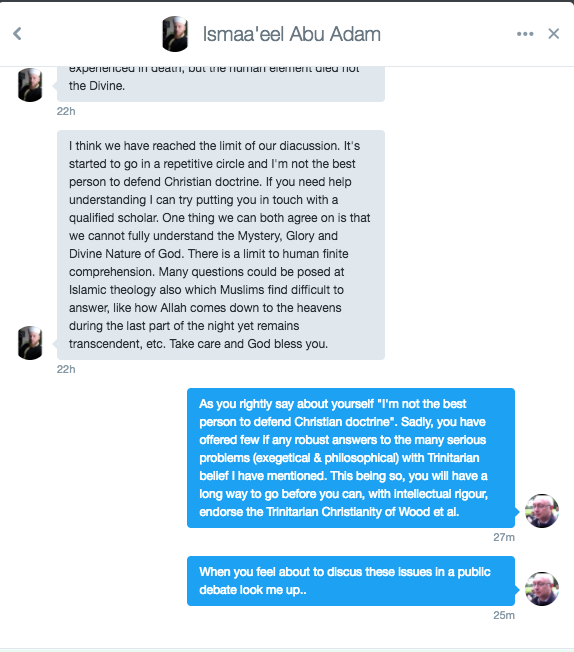Click the 25m timestamp under last message
574x652 pixels.
pyautogui.click(x=504, y=615)
